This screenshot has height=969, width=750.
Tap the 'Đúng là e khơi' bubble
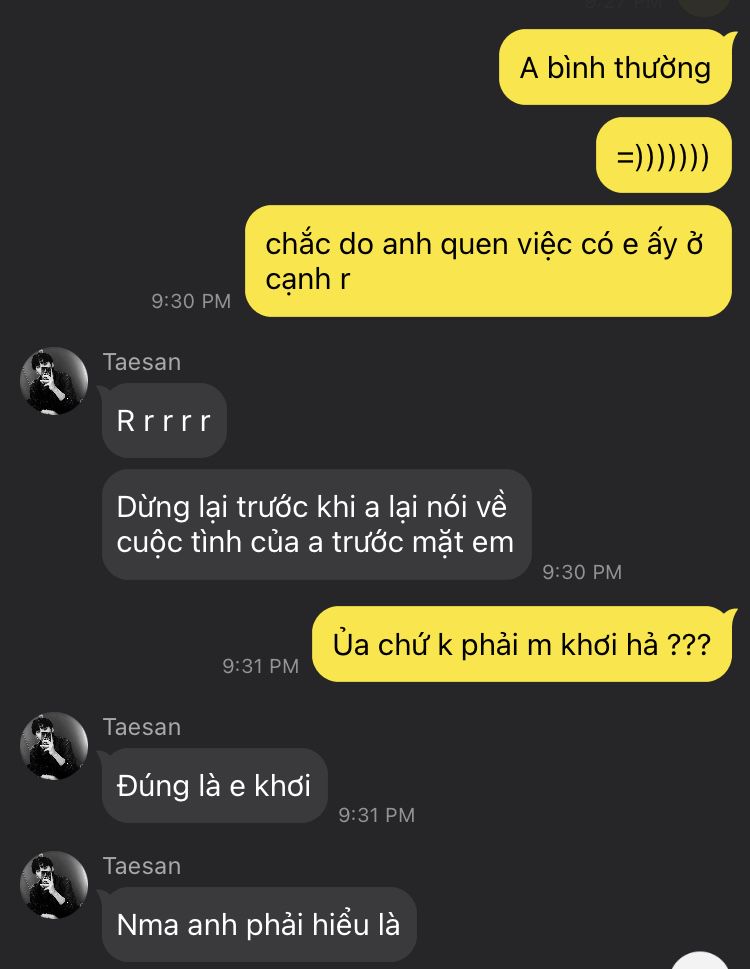pos(214,785)
